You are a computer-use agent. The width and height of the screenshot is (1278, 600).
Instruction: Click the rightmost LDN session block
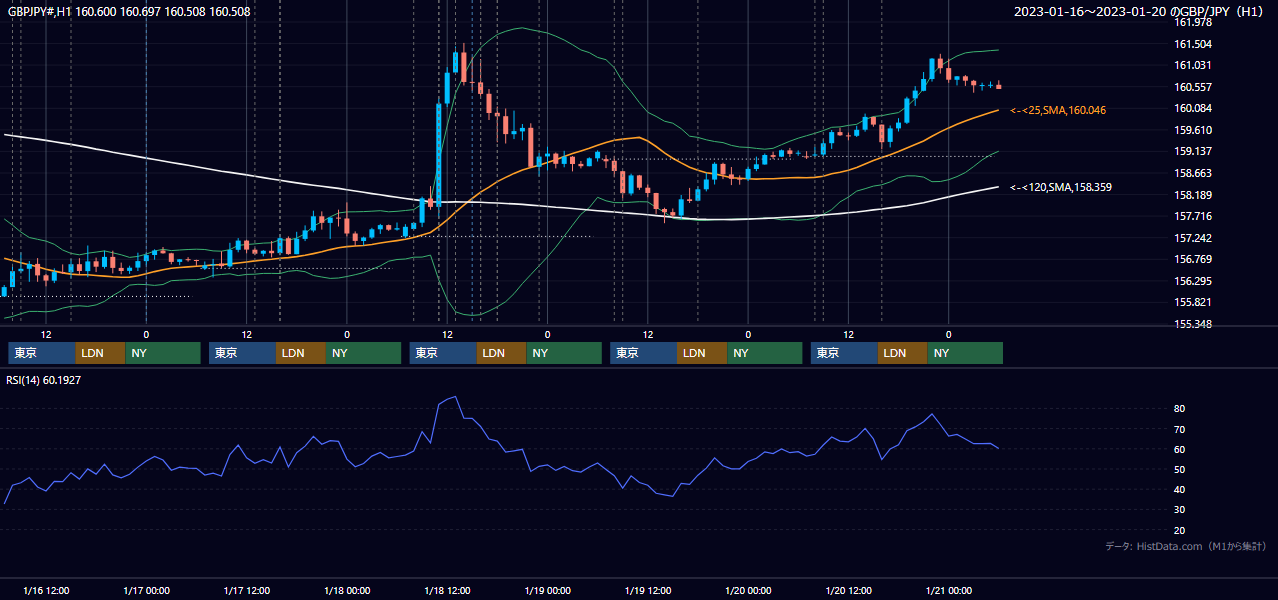point(903,353)
